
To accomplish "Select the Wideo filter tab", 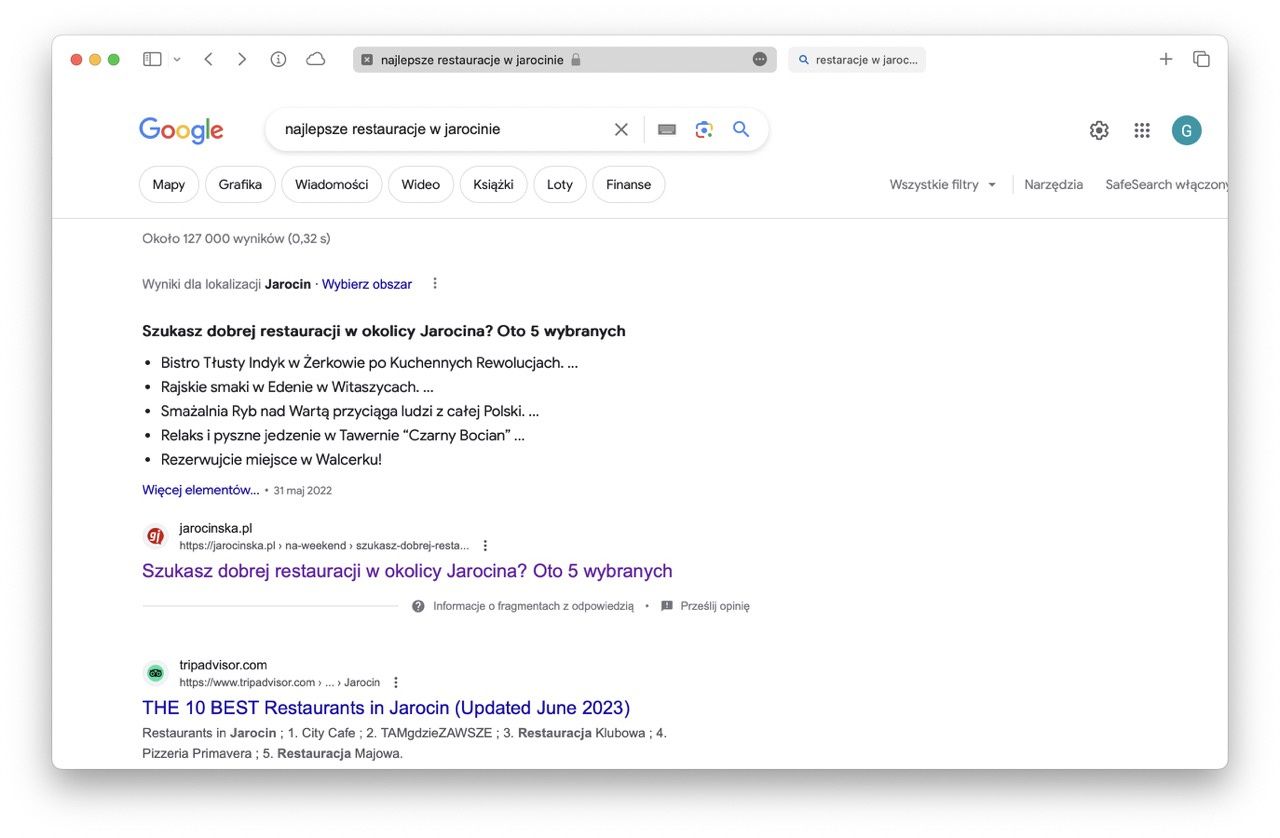I will tap(421, 184).
